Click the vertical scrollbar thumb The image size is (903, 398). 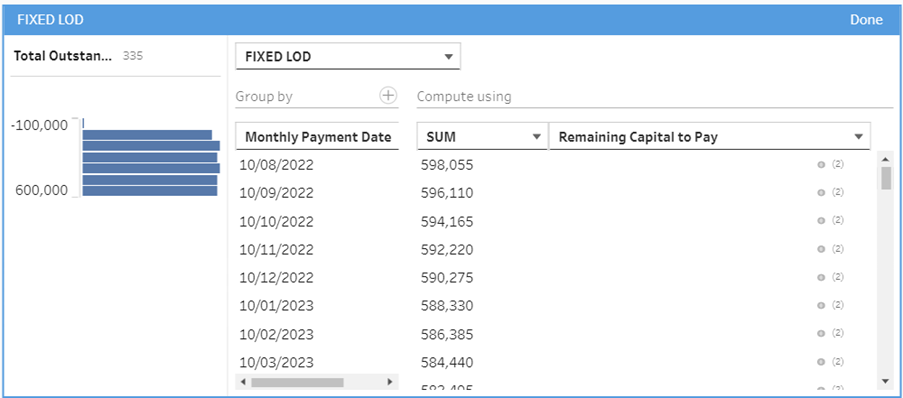(x=886, y=177)
